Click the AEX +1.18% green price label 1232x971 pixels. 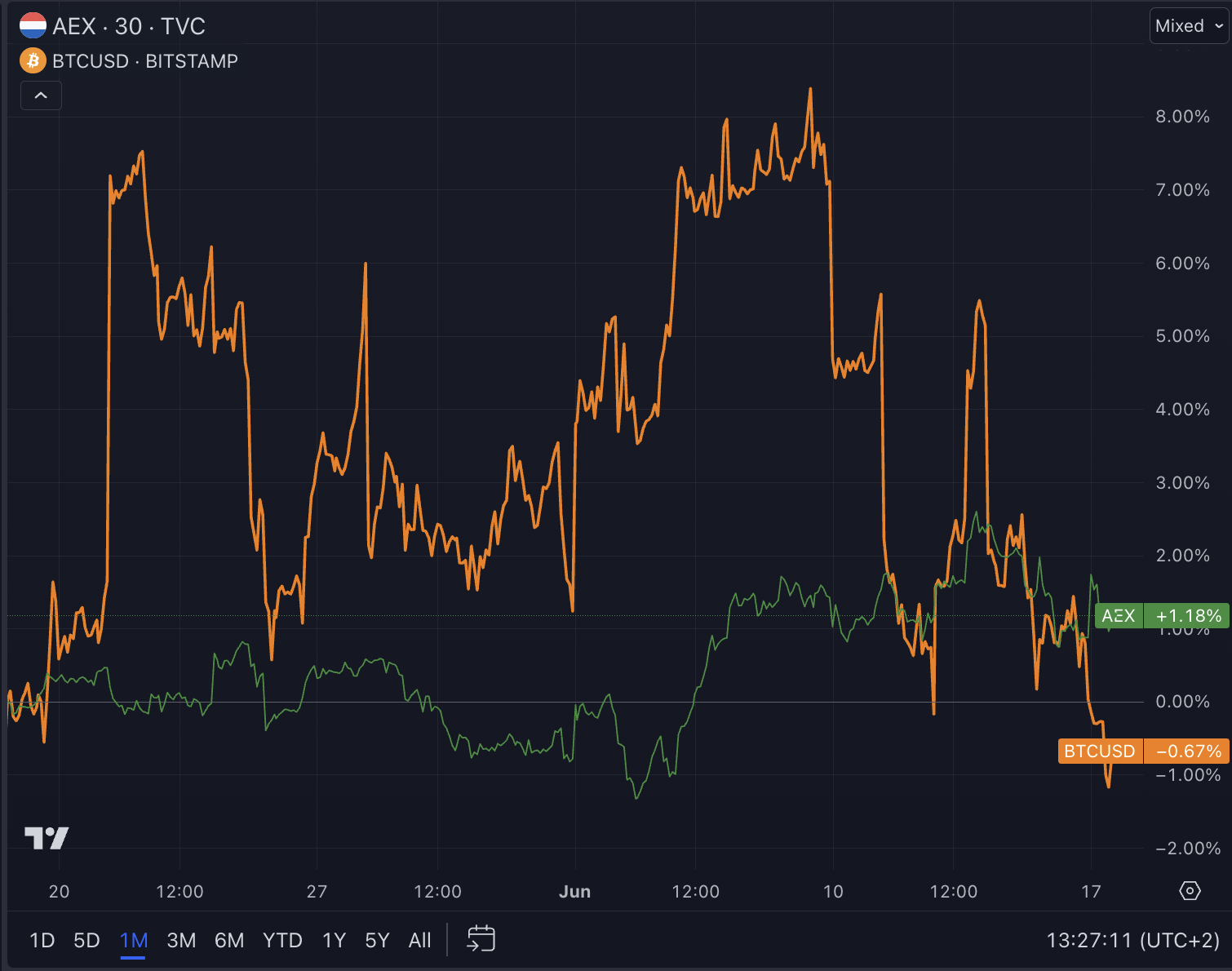(1163, 616)
